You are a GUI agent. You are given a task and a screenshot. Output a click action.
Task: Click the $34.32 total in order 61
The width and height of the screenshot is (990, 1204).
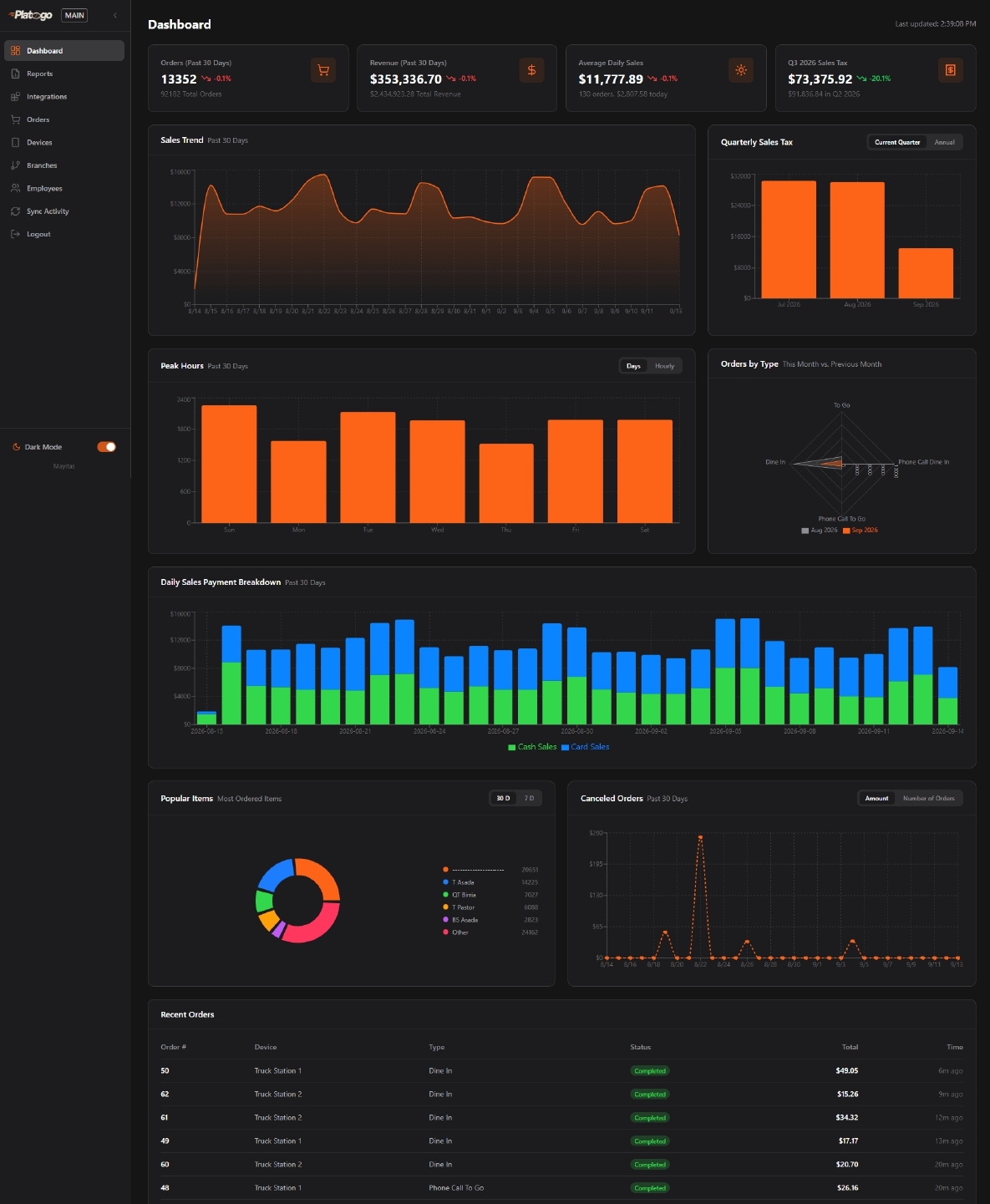coord(847,1117)
